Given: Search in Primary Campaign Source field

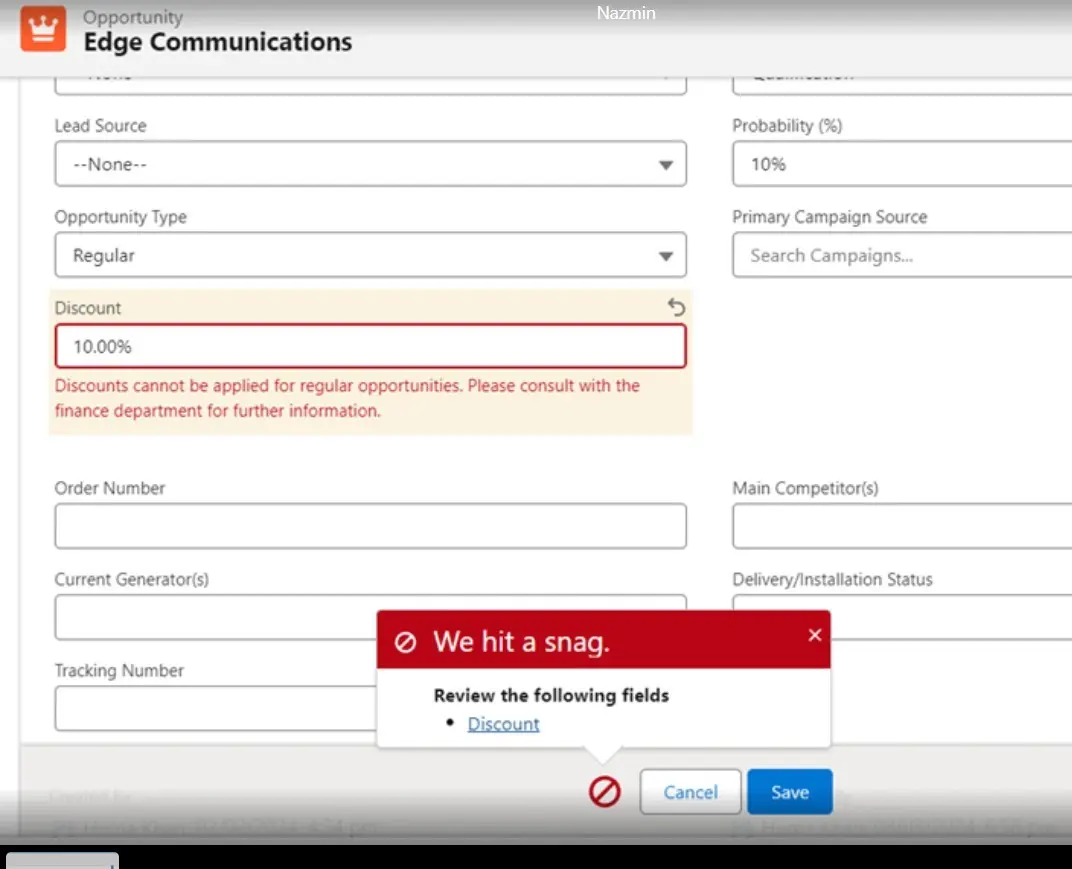Looking at the screenshot, I should [x=900, y=255].
